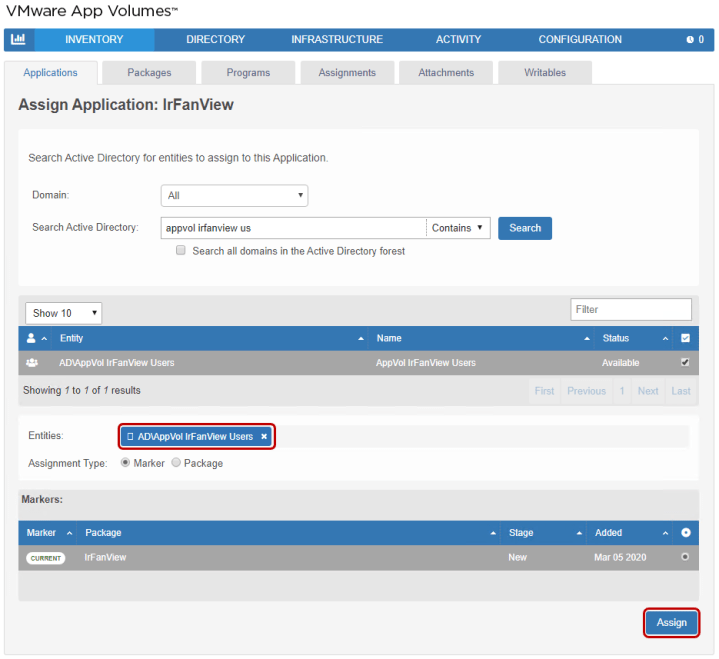This screenshot has width=719, height=659.
Task: Click the clock activity indicator icon
Action: tap(689, 40)
